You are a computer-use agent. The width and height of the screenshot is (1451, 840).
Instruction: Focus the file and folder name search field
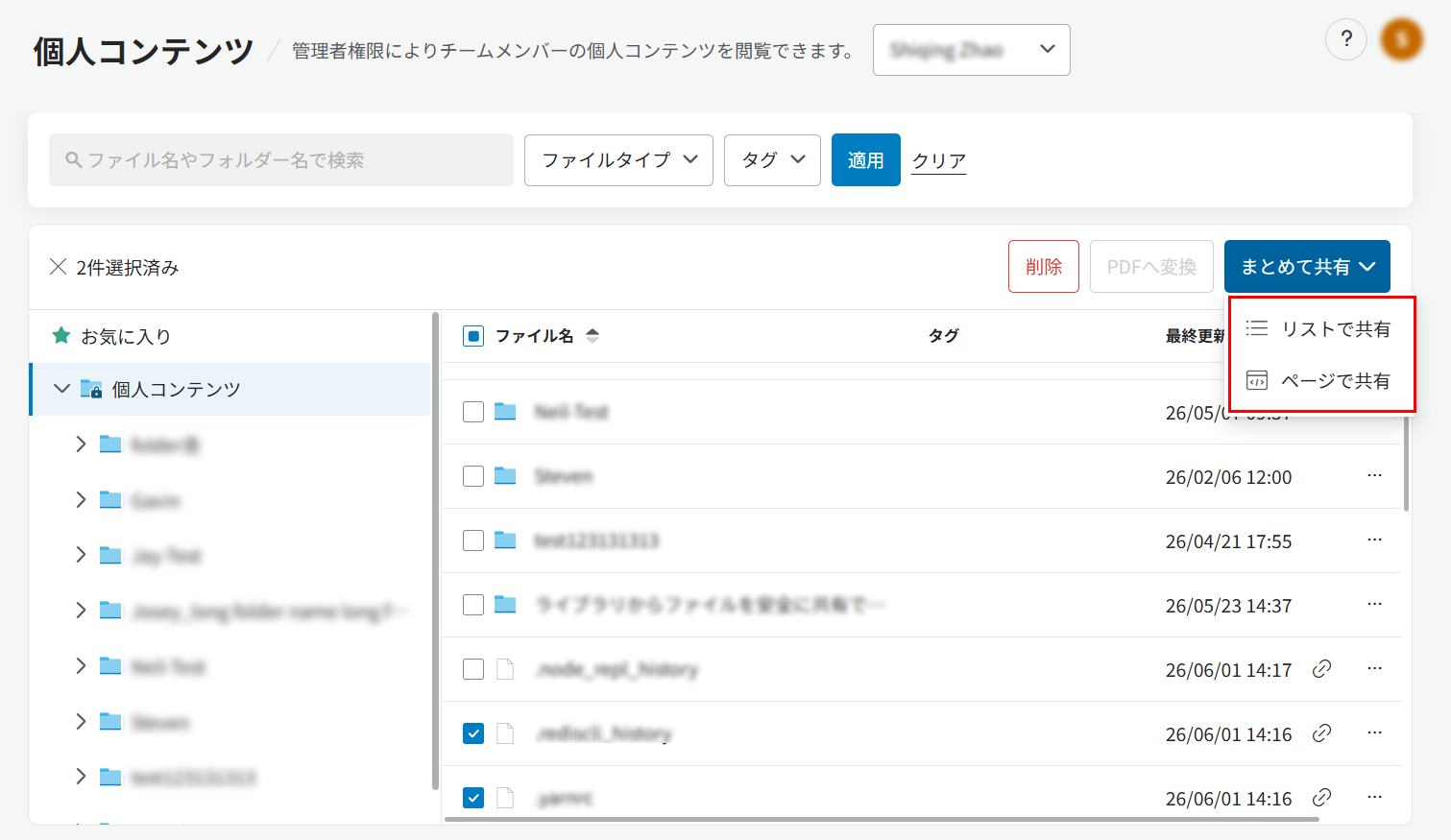click(x=281, y=160)
